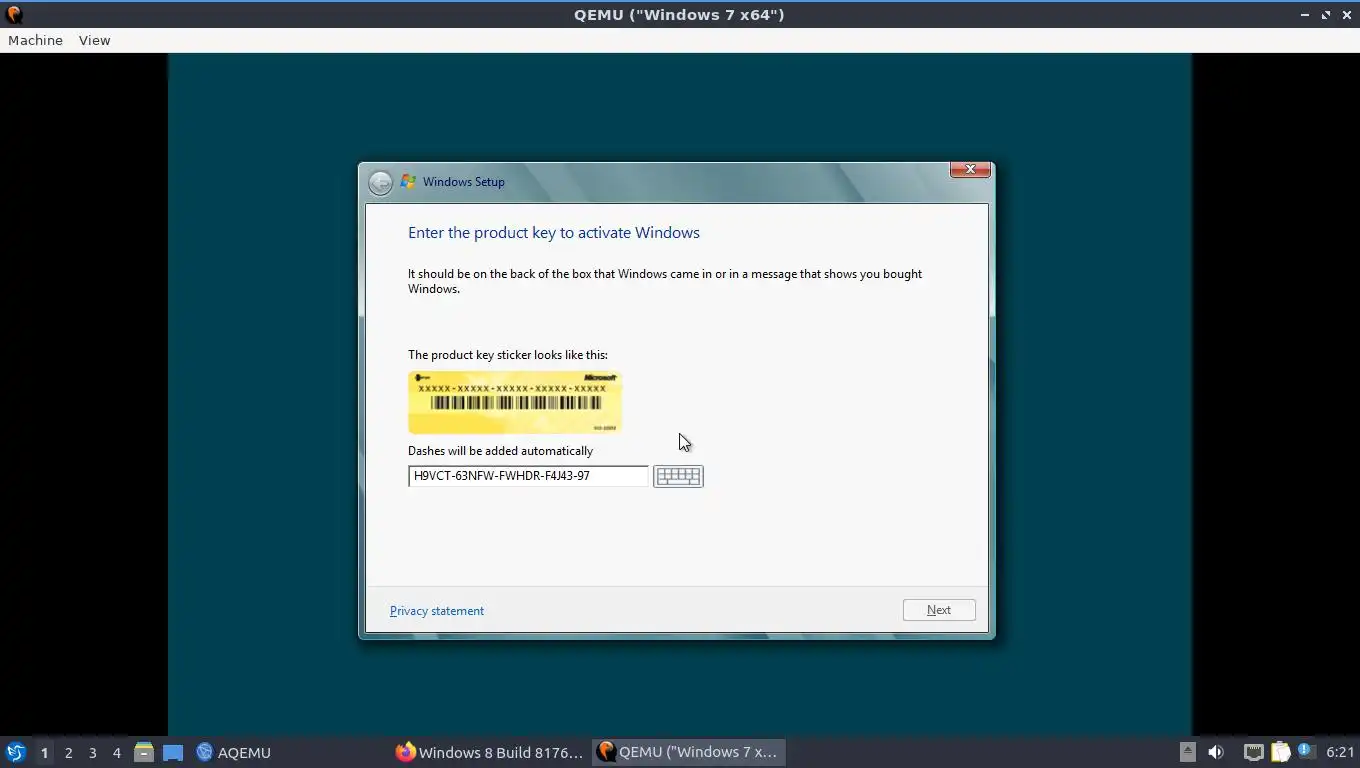Image resolution: width=1360 pixels, height=768 pixels.
Task: Open the bird-logo application menu on taskbar
Action: 16,752
